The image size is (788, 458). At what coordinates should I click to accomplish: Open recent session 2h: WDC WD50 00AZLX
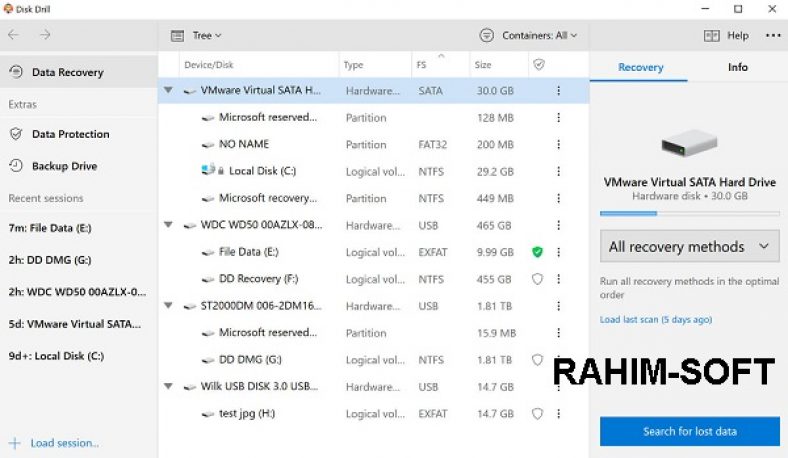tap(77, 292)
